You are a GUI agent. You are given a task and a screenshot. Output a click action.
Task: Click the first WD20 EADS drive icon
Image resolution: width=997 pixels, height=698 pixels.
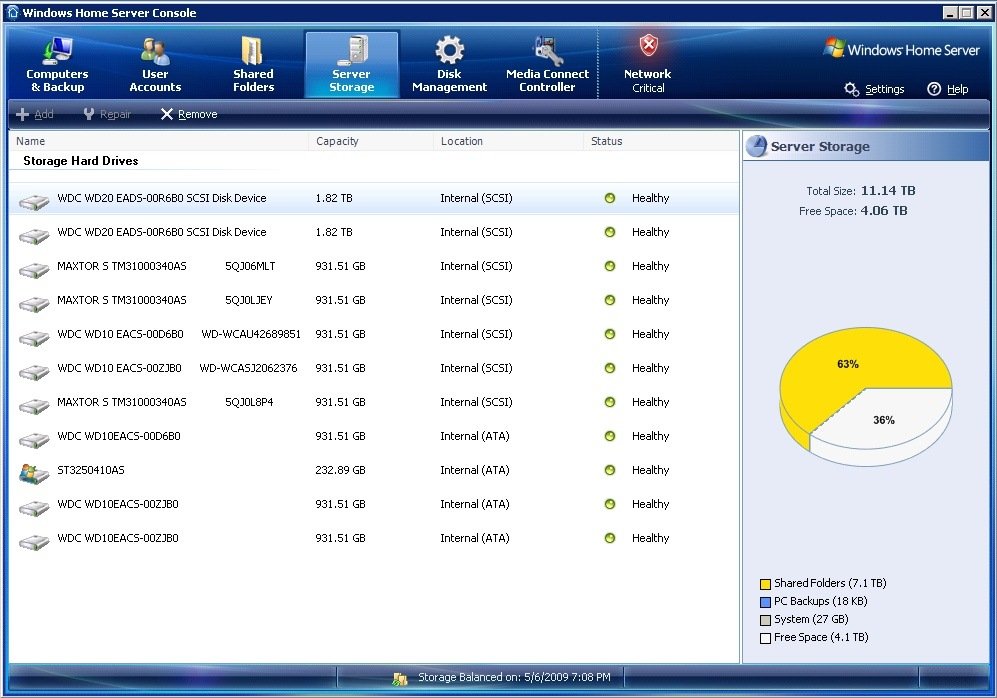click(34, 202)
